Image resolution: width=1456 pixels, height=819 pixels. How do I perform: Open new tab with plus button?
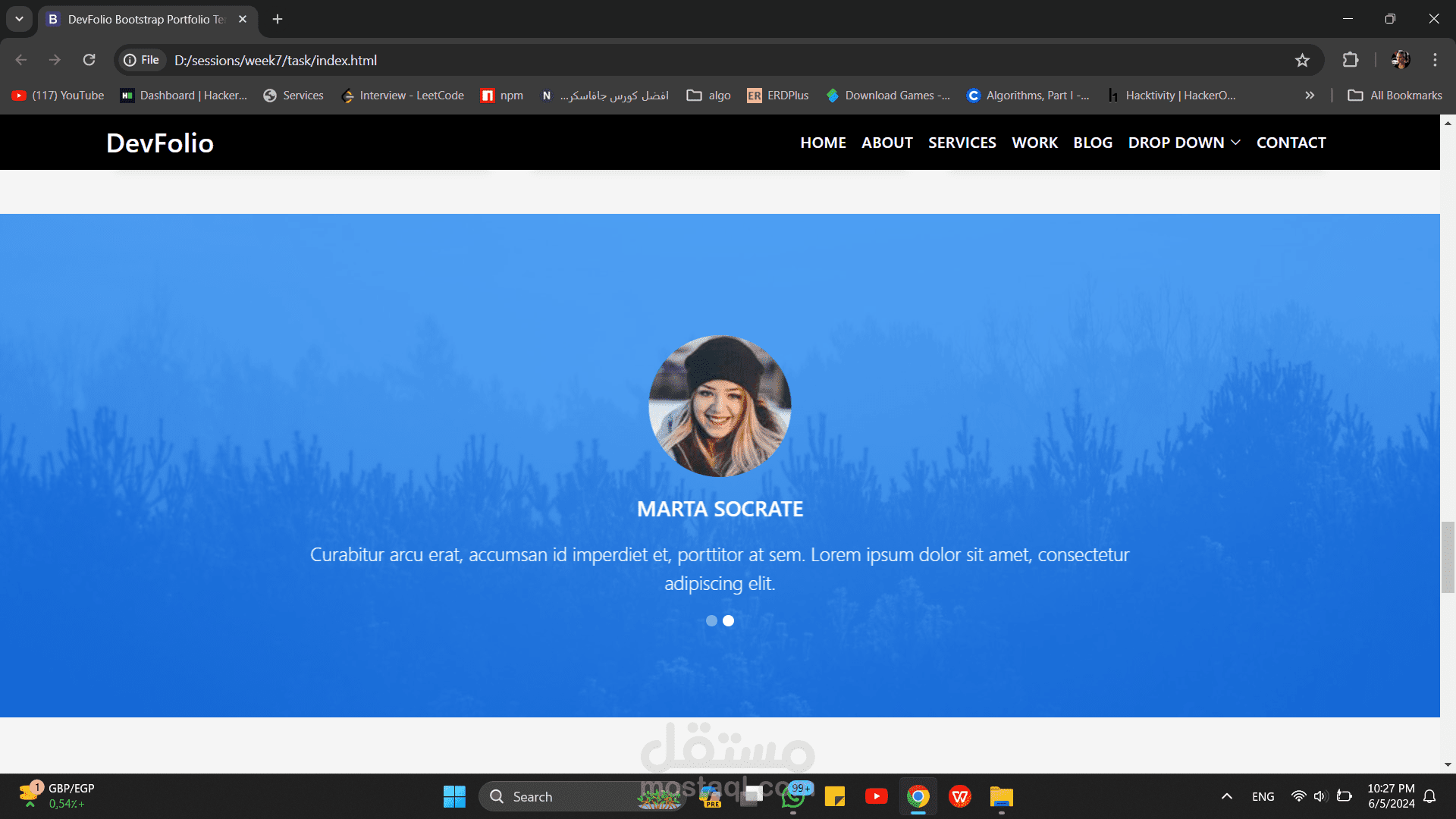tap(278, 19)
